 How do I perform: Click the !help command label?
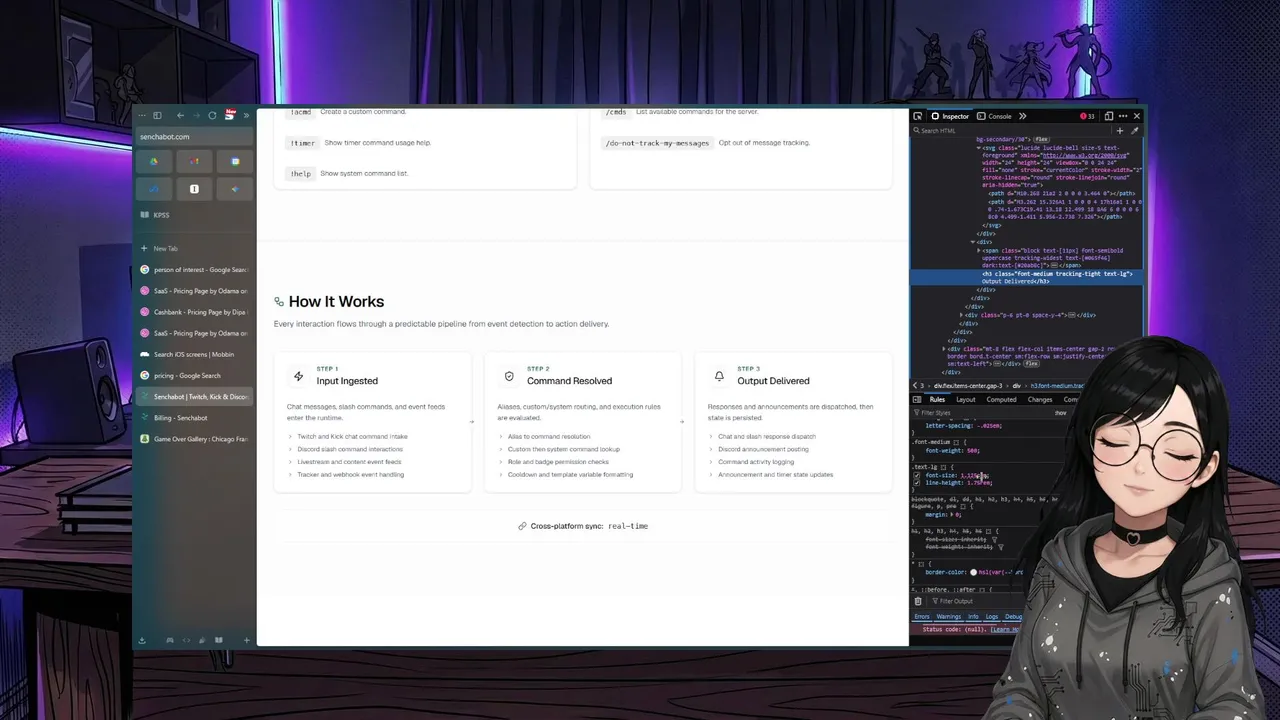click(x=300, y=174)
